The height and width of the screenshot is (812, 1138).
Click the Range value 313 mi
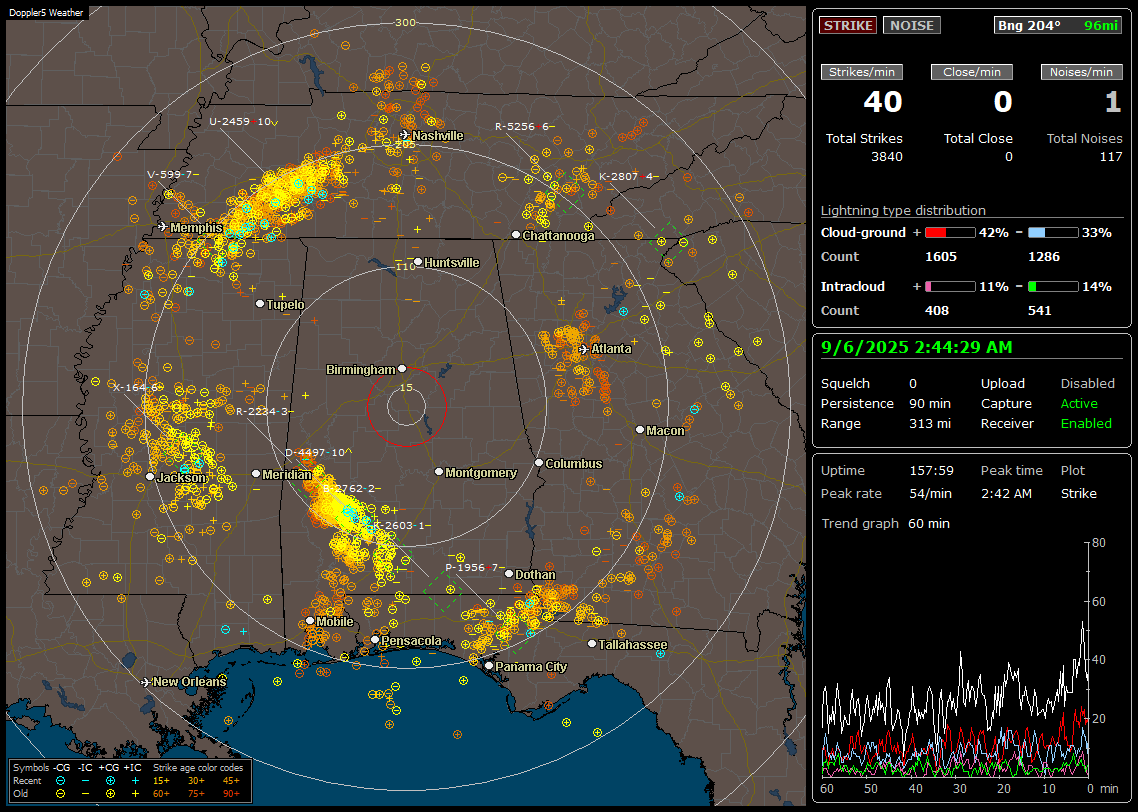click(x=930, y=424)
